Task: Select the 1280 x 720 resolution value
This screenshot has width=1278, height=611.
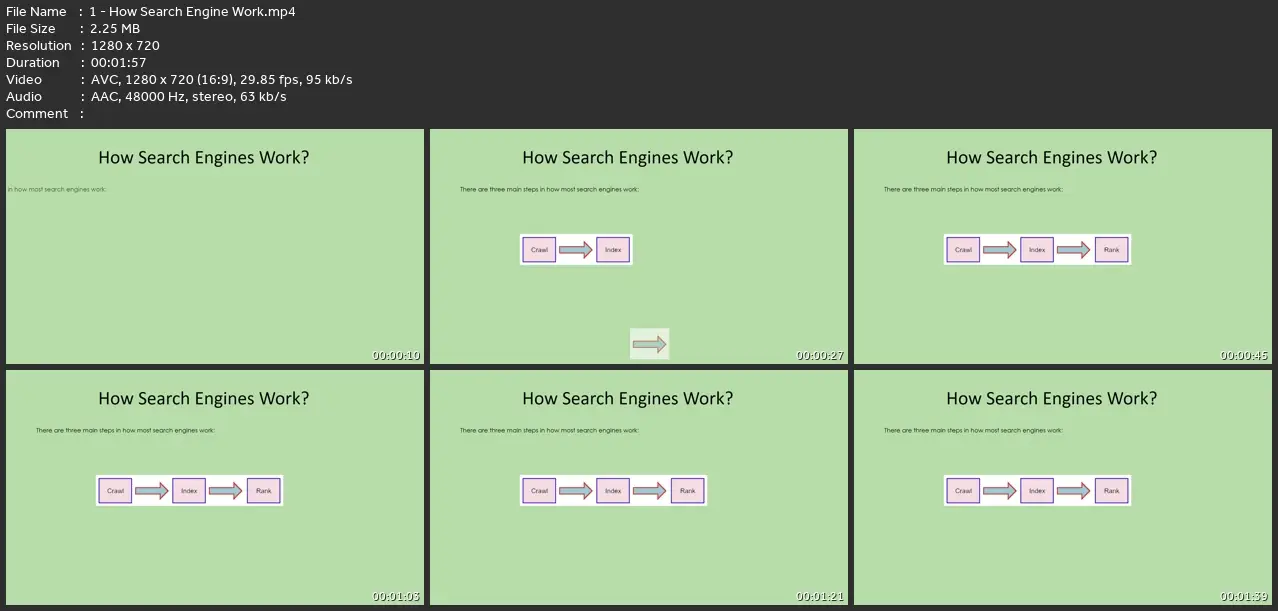Action: click(x=124, y=46)
